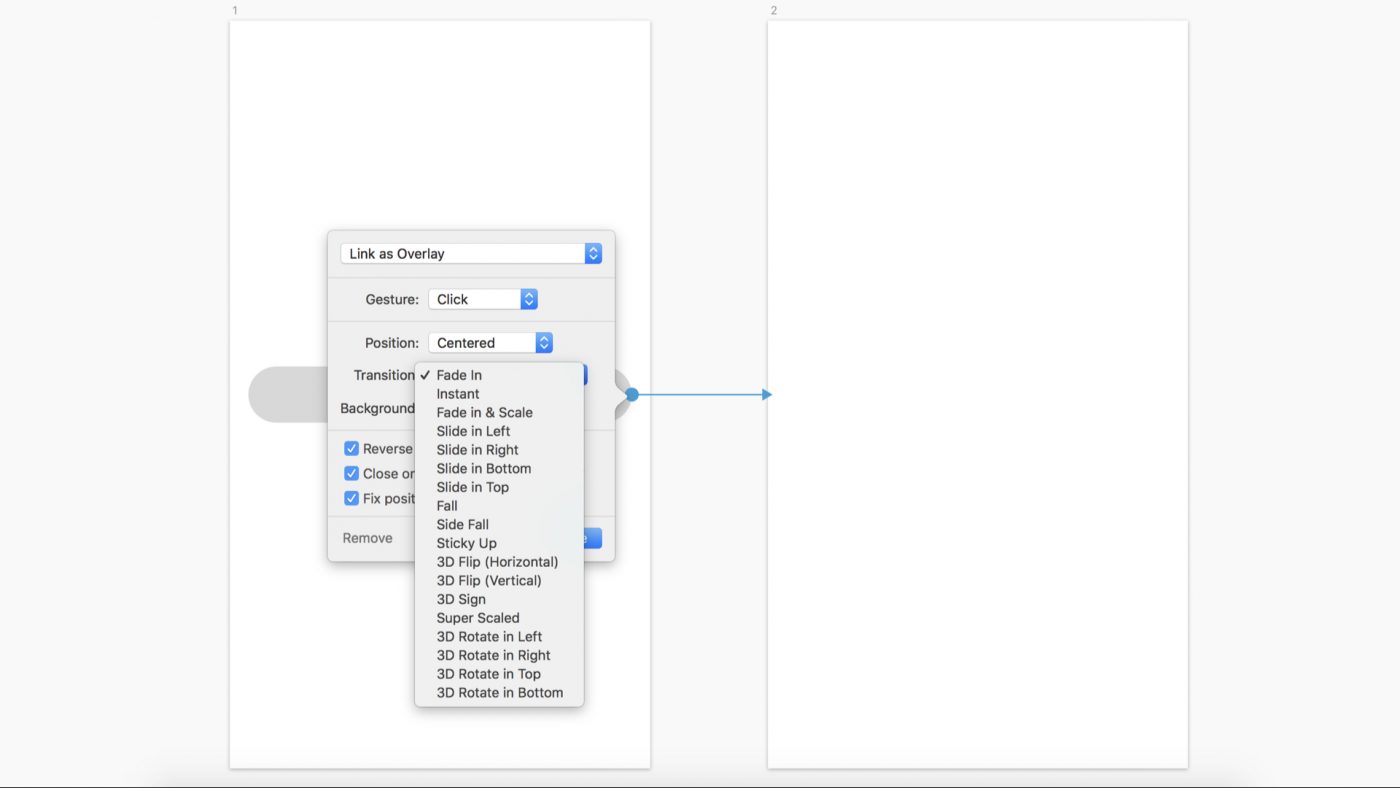Select artboard 2 canvas
This screenshot has height=788, width=1400.
point(978,395)
